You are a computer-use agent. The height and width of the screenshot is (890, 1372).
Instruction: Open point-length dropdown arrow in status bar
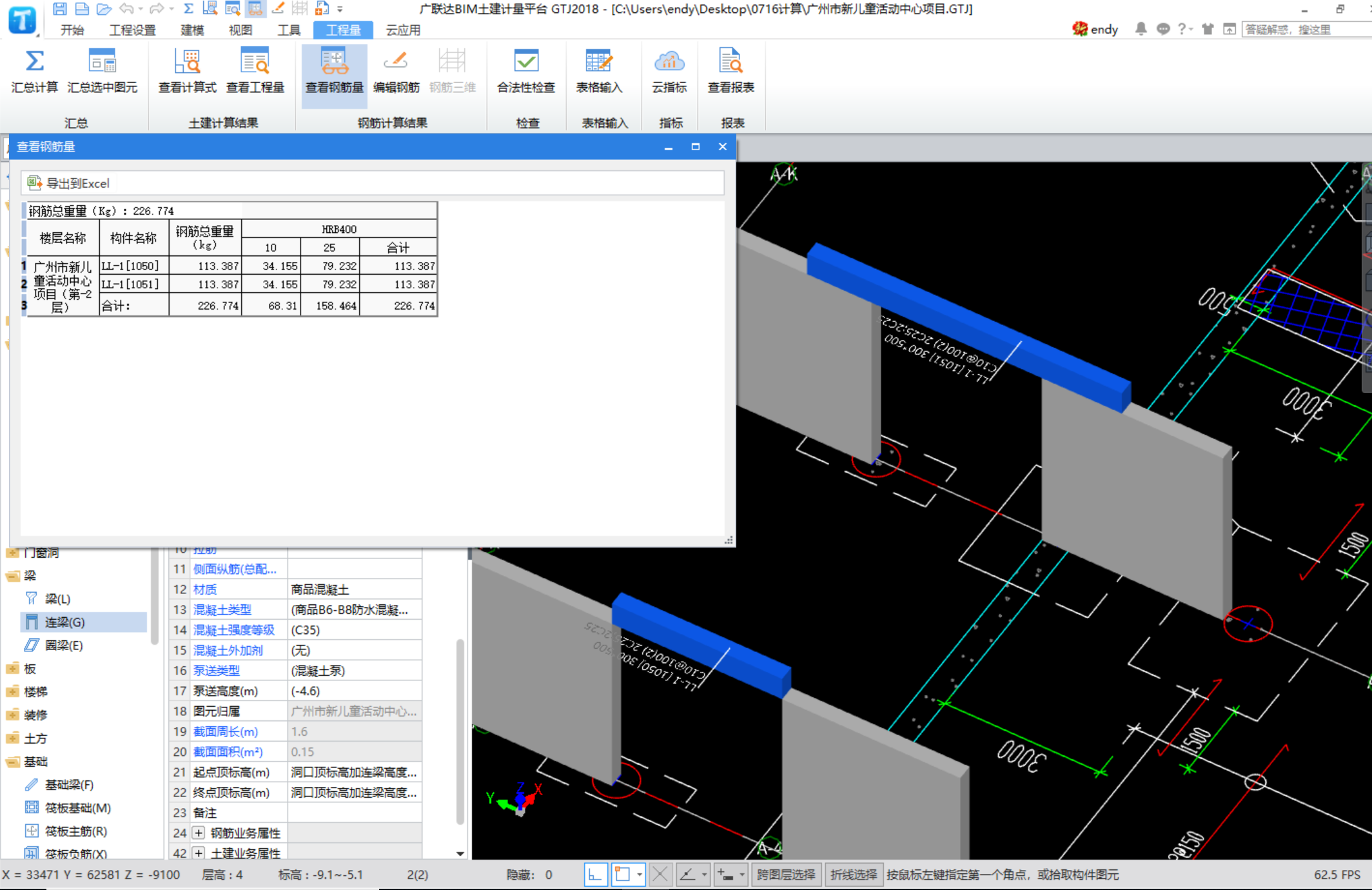(742, 875)
